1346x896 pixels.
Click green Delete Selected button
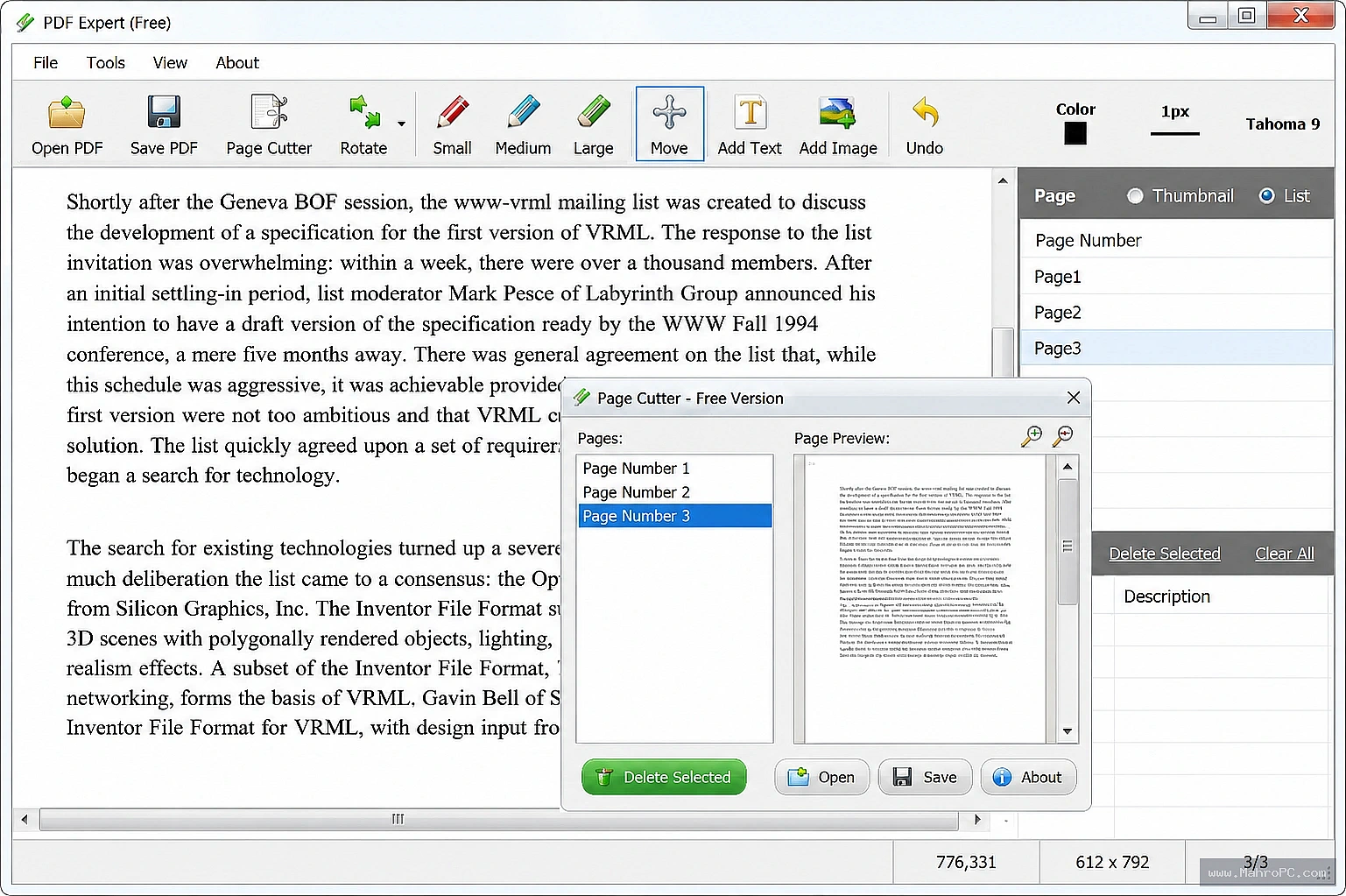coord(664,777)
